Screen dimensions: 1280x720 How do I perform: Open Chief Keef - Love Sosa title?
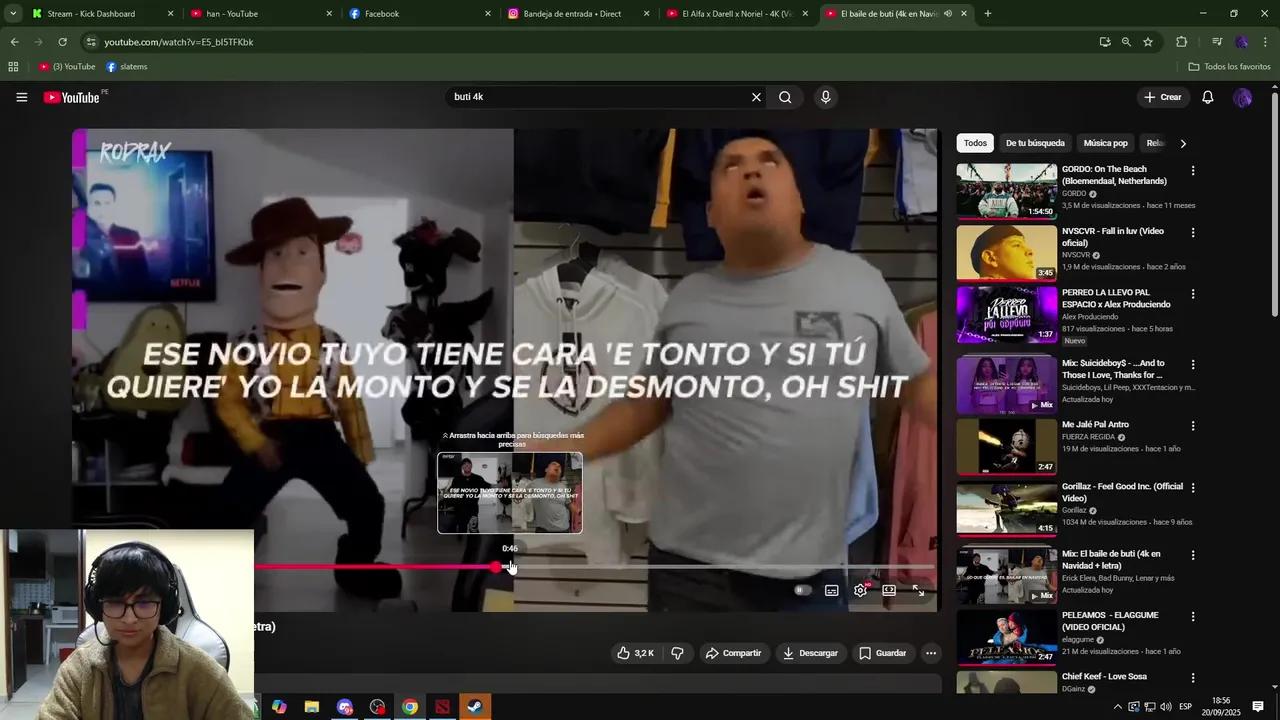click(x=1104, y=677)
